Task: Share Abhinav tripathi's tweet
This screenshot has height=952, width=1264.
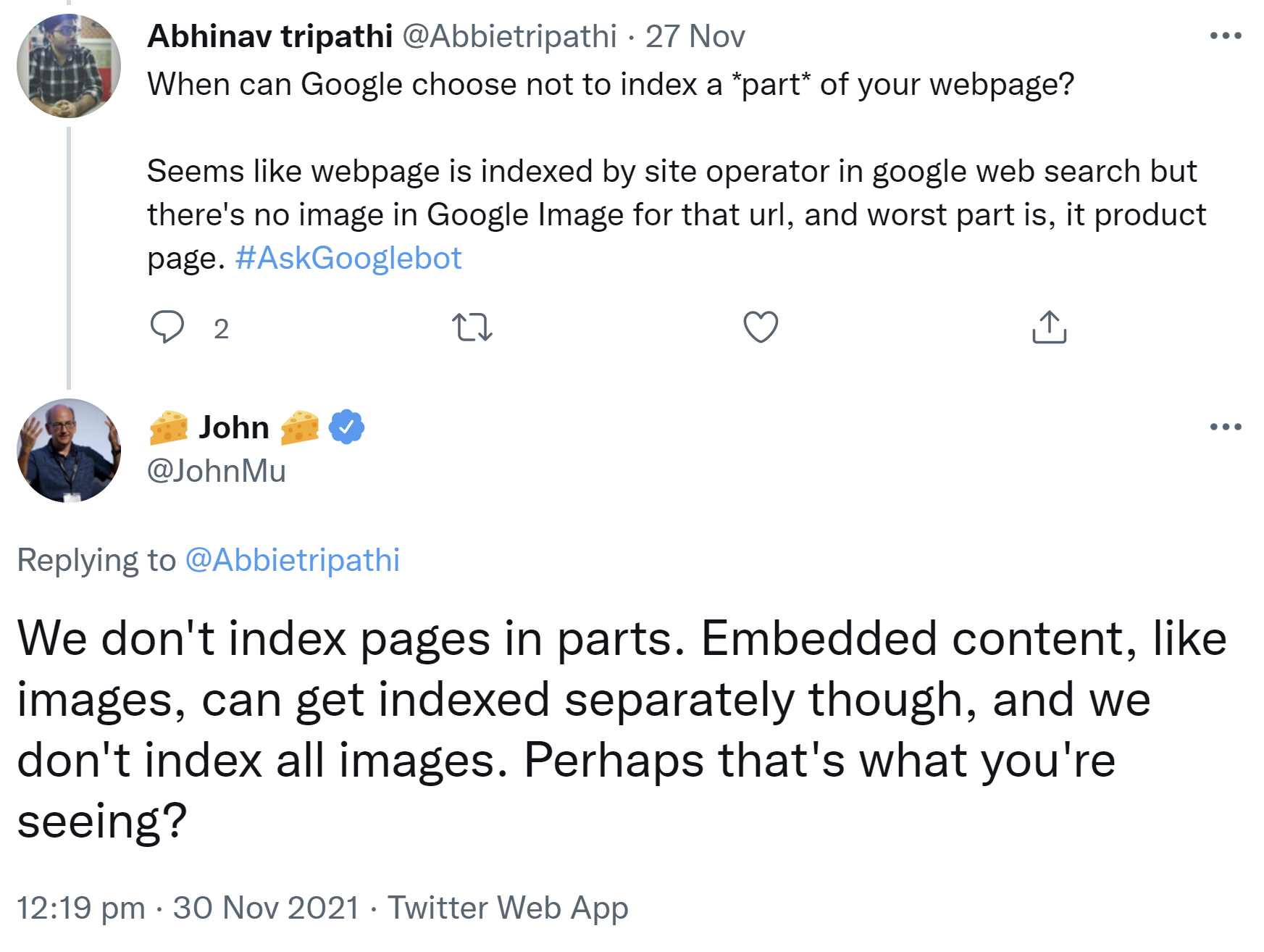Action: click(1049, 327)
